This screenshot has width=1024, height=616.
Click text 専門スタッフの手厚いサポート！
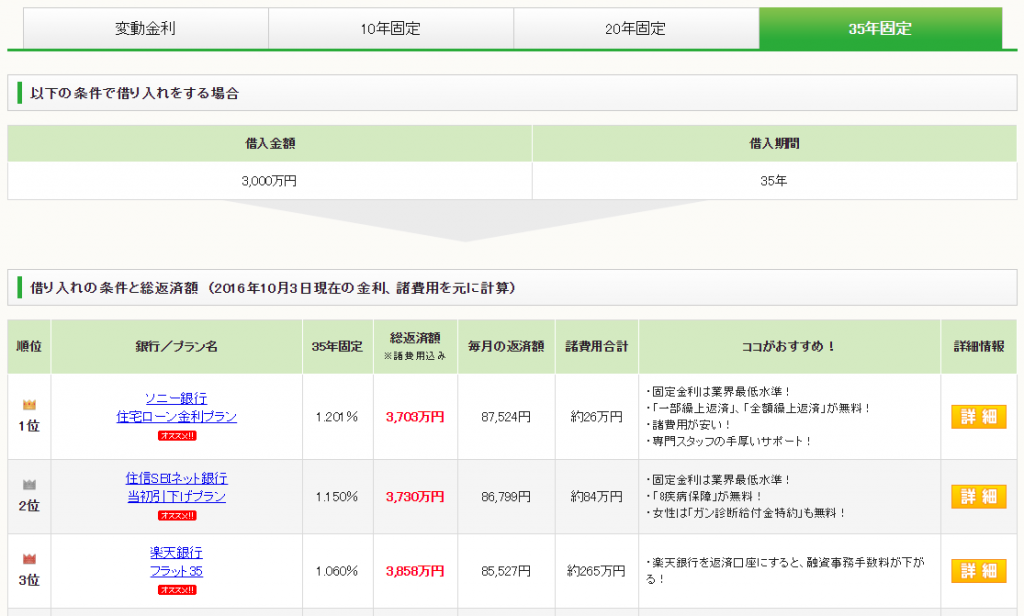(731, 442)
